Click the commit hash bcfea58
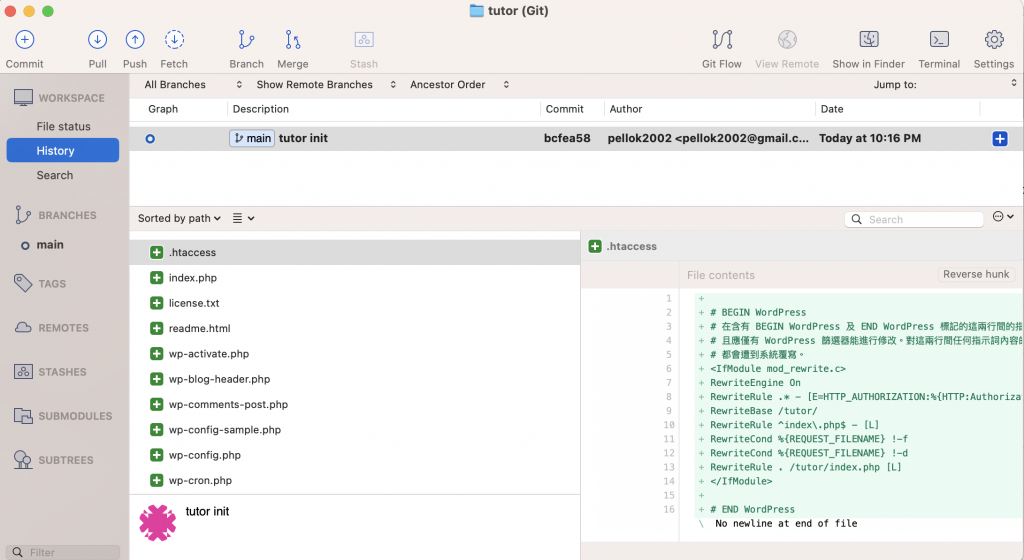Image resolution: width=1024 pixels, height=560 pixels. coord(567,138)
